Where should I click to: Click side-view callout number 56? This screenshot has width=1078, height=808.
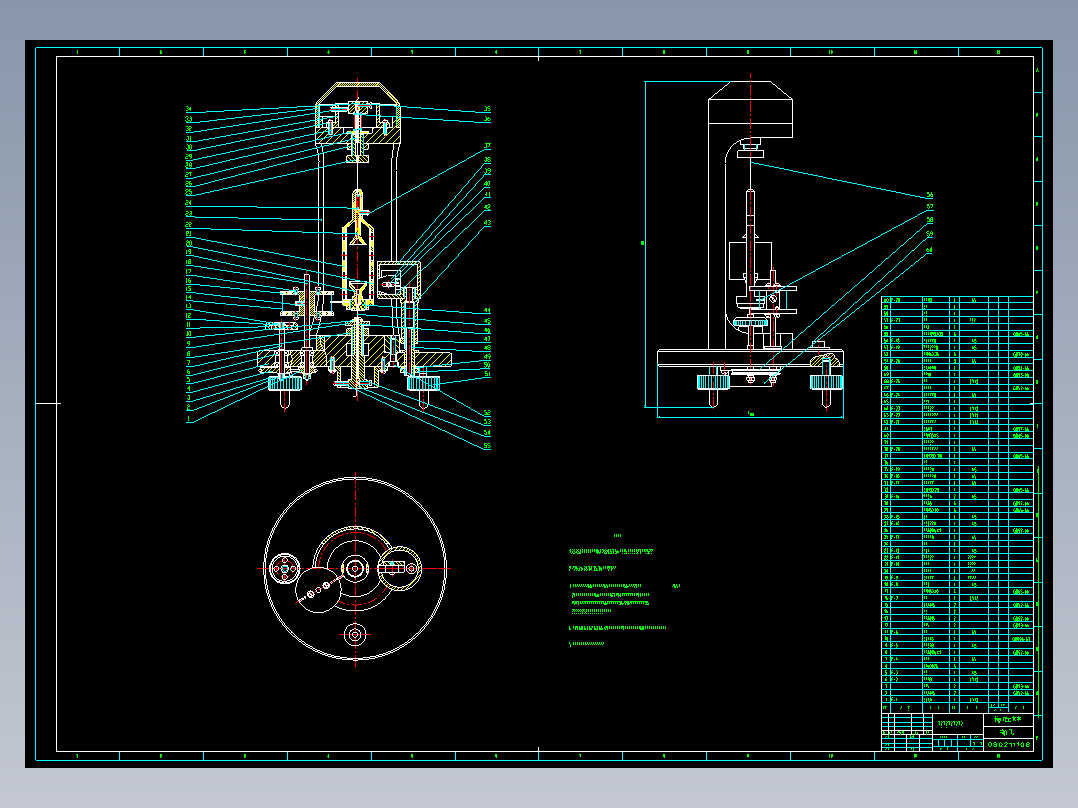pos(930,195)
